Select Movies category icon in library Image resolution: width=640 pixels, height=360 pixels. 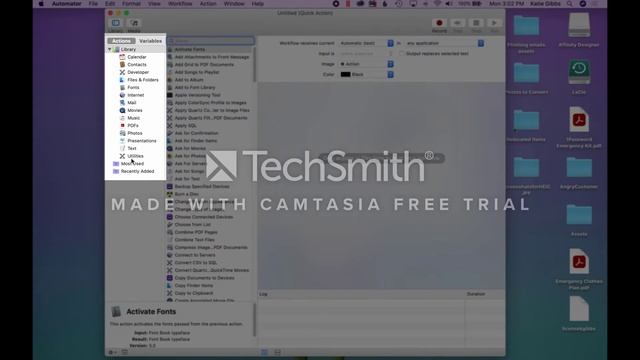(x=122, y=110)
